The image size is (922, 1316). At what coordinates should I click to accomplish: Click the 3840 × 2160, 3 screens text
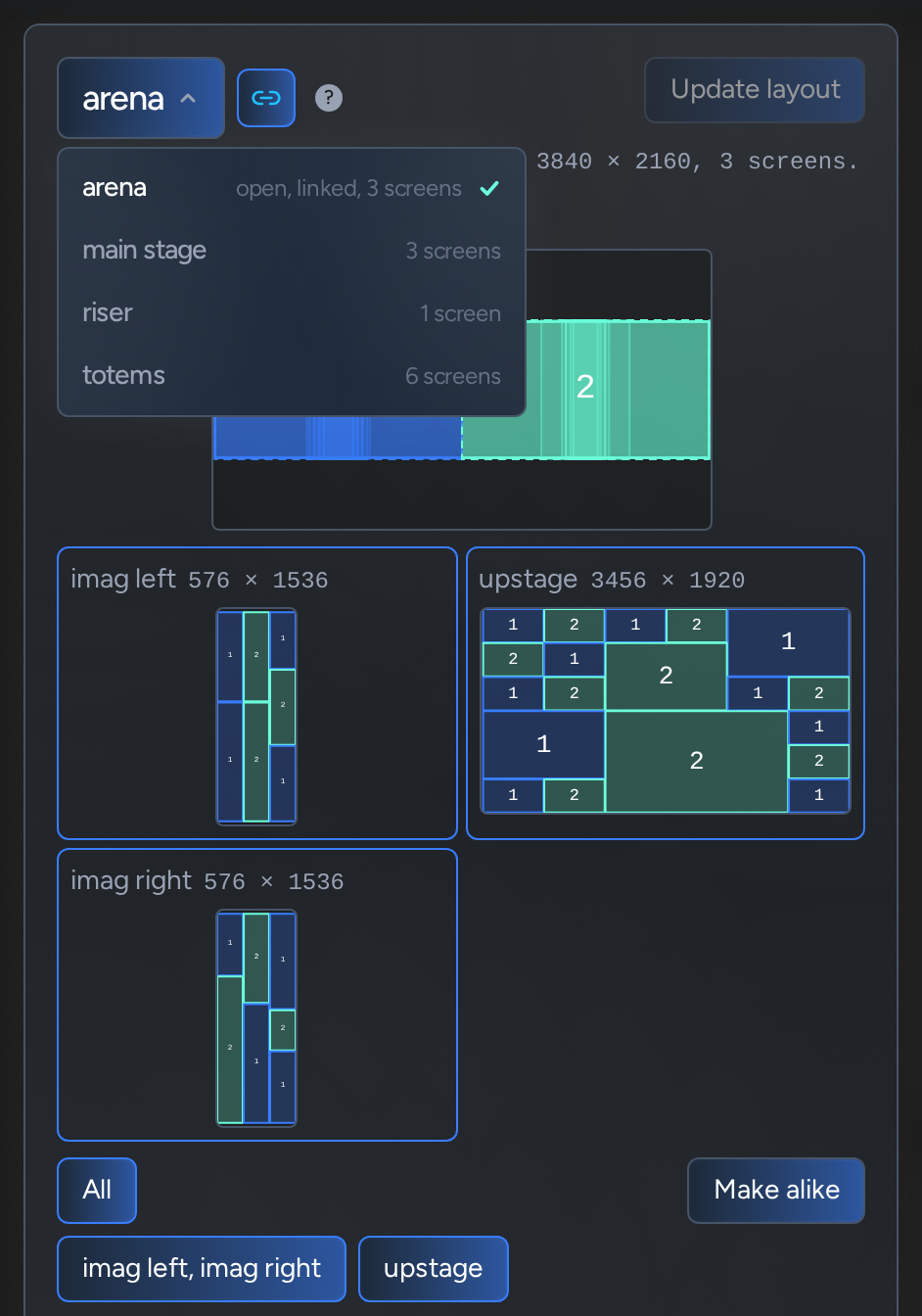pos(697,162)
